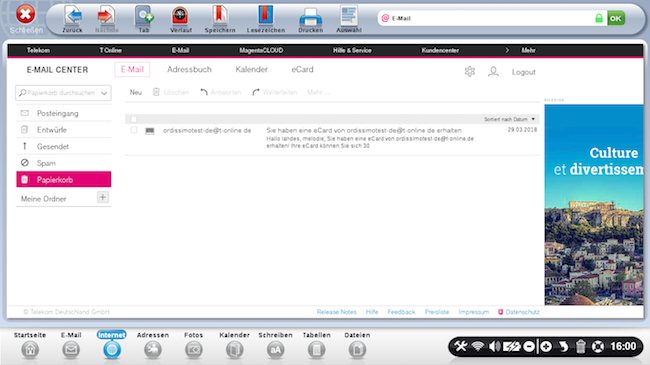Screen dimensions: 650x365
Task: Switch to the Adressbuch tab
Action: tap(189, 69)
